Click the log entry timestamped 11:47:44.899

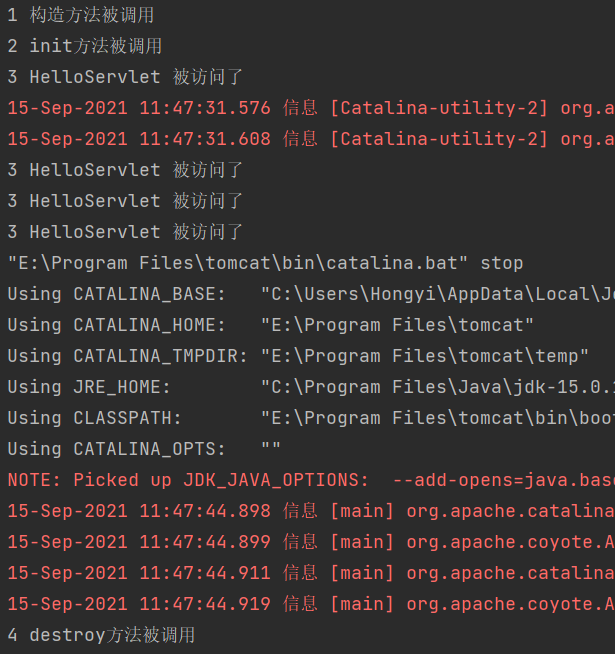coord(139,543)
